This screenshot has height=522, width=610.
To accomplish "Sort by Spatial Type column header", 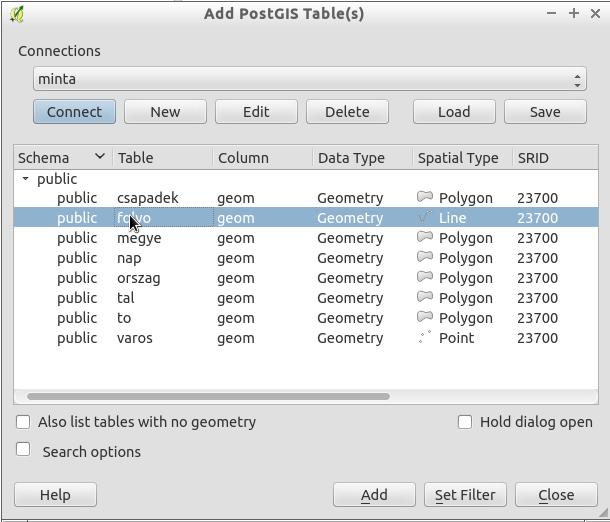I will [462, 158].
